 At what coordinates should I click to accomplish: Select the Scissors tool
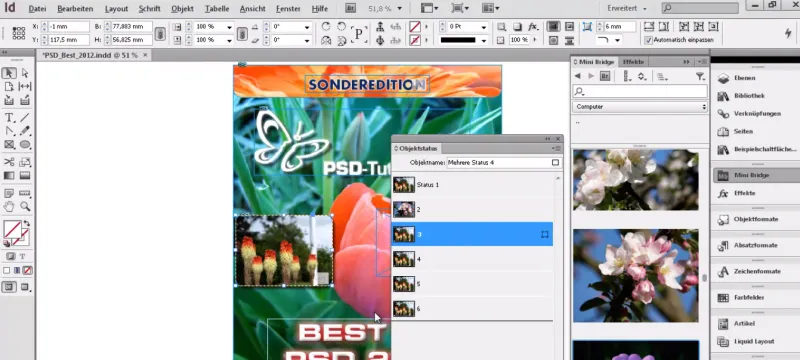point(9,162)
